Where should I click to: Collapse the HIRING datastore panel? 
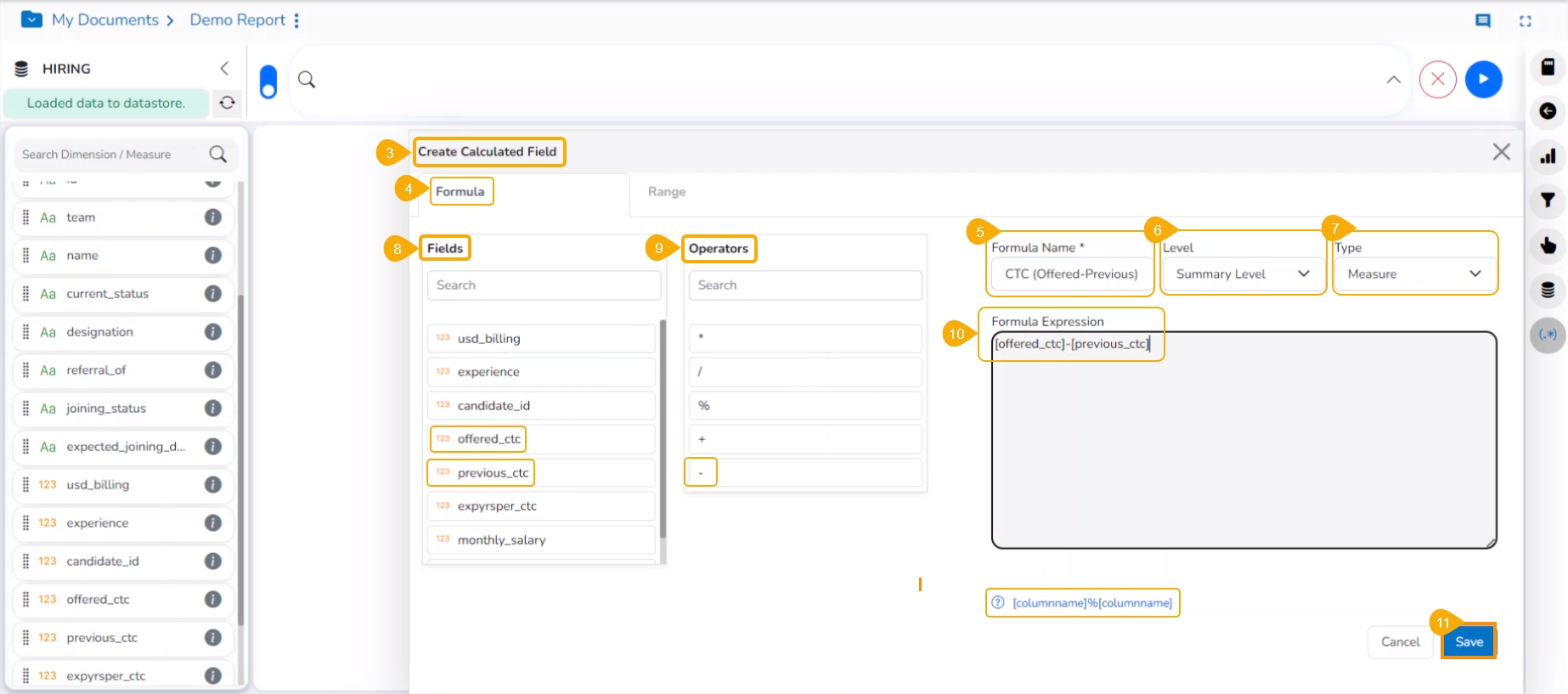tap(224, 68)
